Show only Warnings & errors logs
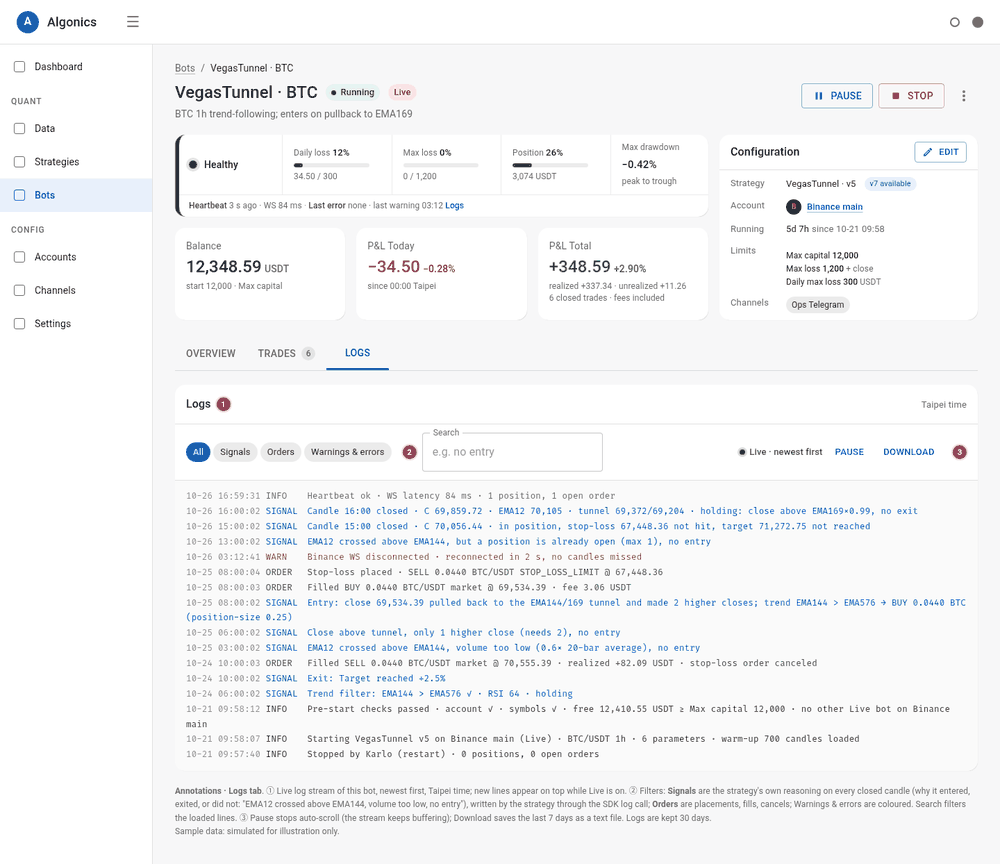 pos(348,452)
